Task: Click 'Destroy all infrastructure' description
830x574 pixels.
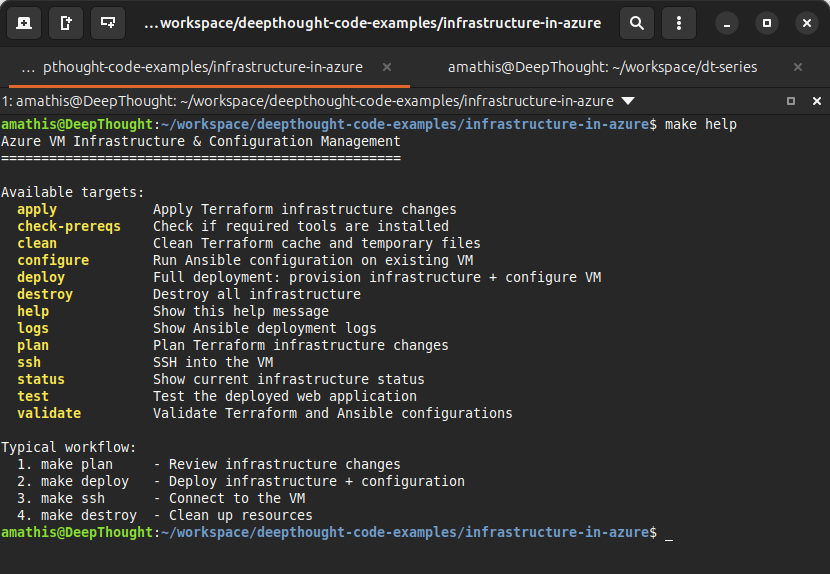Action: (x=257, y=294)
